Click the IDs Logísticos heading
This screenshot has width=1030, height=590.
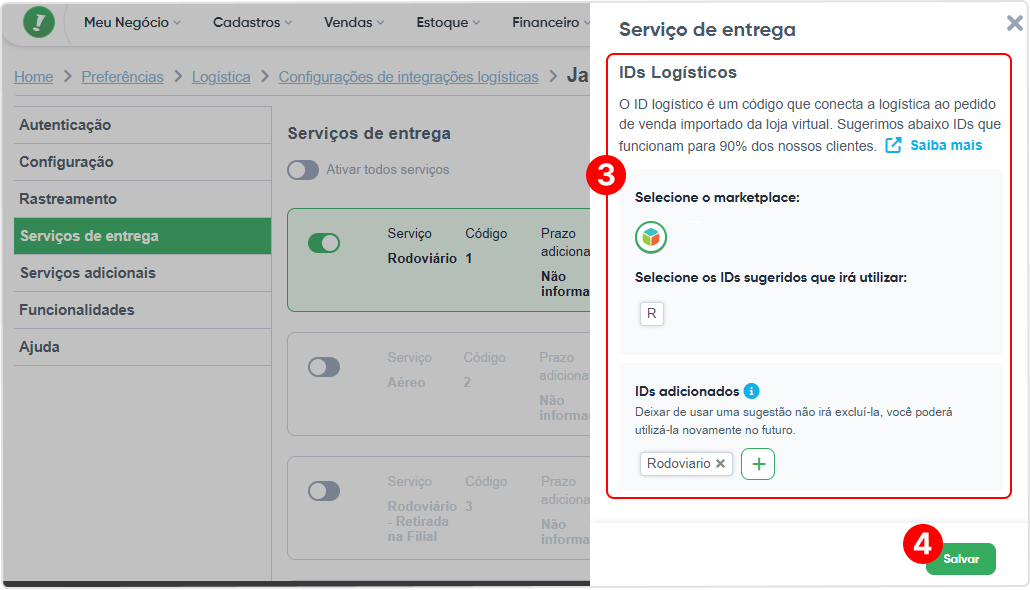(x=678, y=72)
